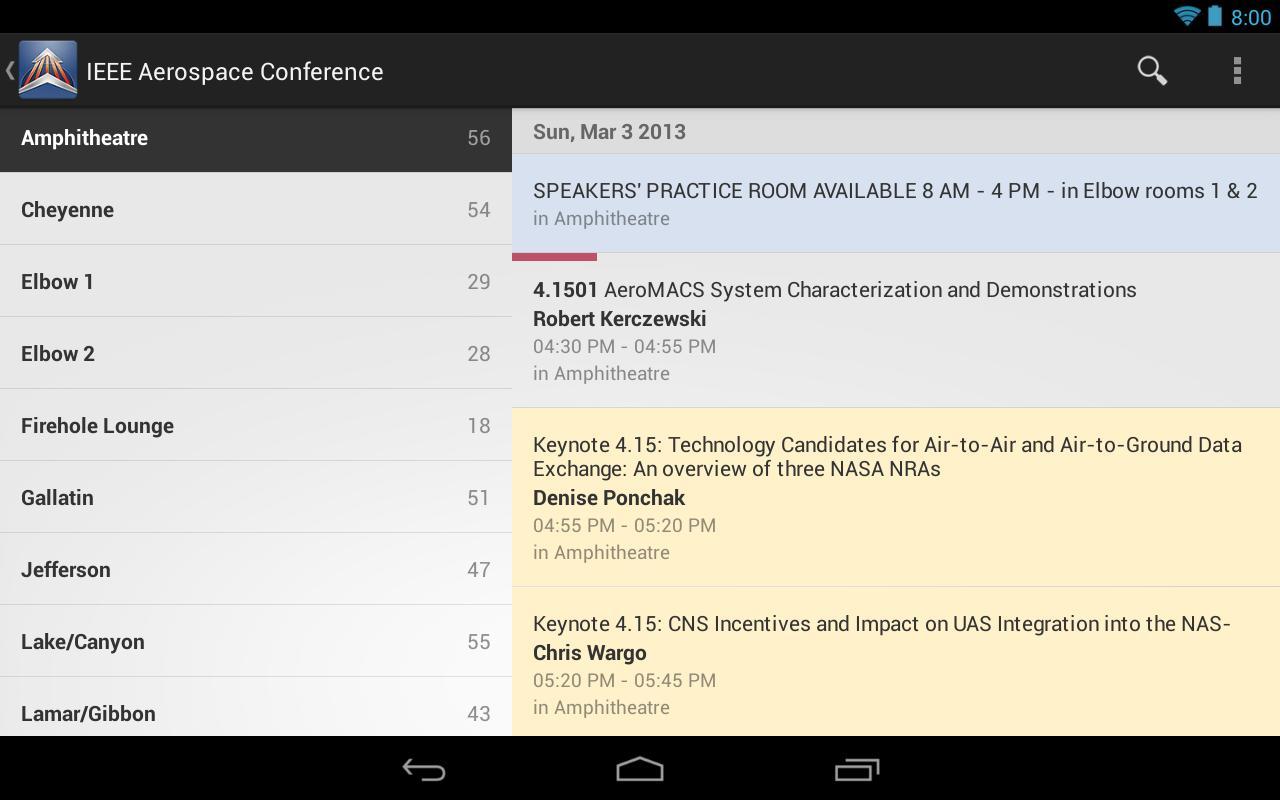Open the Lake/Canyon room sessions
1280x800 pixels.
[256, 641]
